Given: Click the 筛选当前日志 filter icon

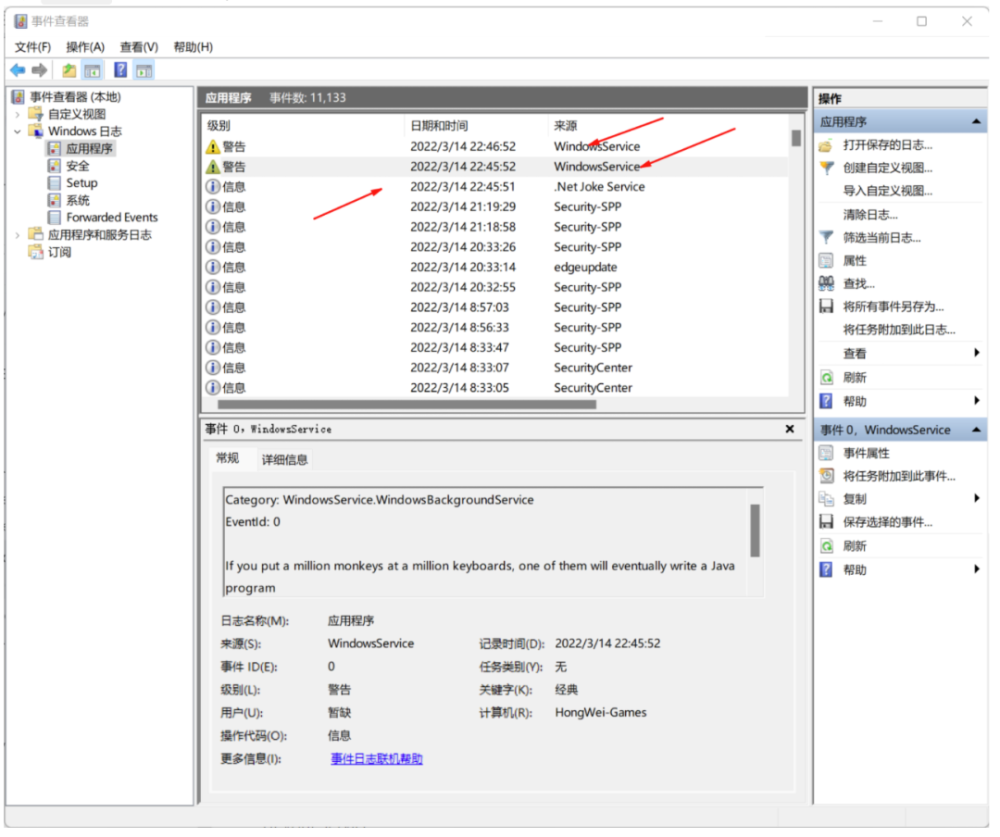Looking at the screenshot, I should (x=826, y=238).
